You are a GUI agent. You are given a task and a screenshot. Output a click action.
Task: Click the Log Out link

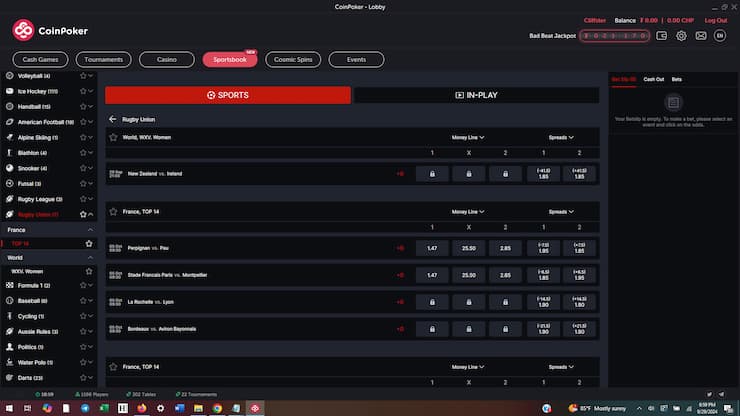[715, 20]
